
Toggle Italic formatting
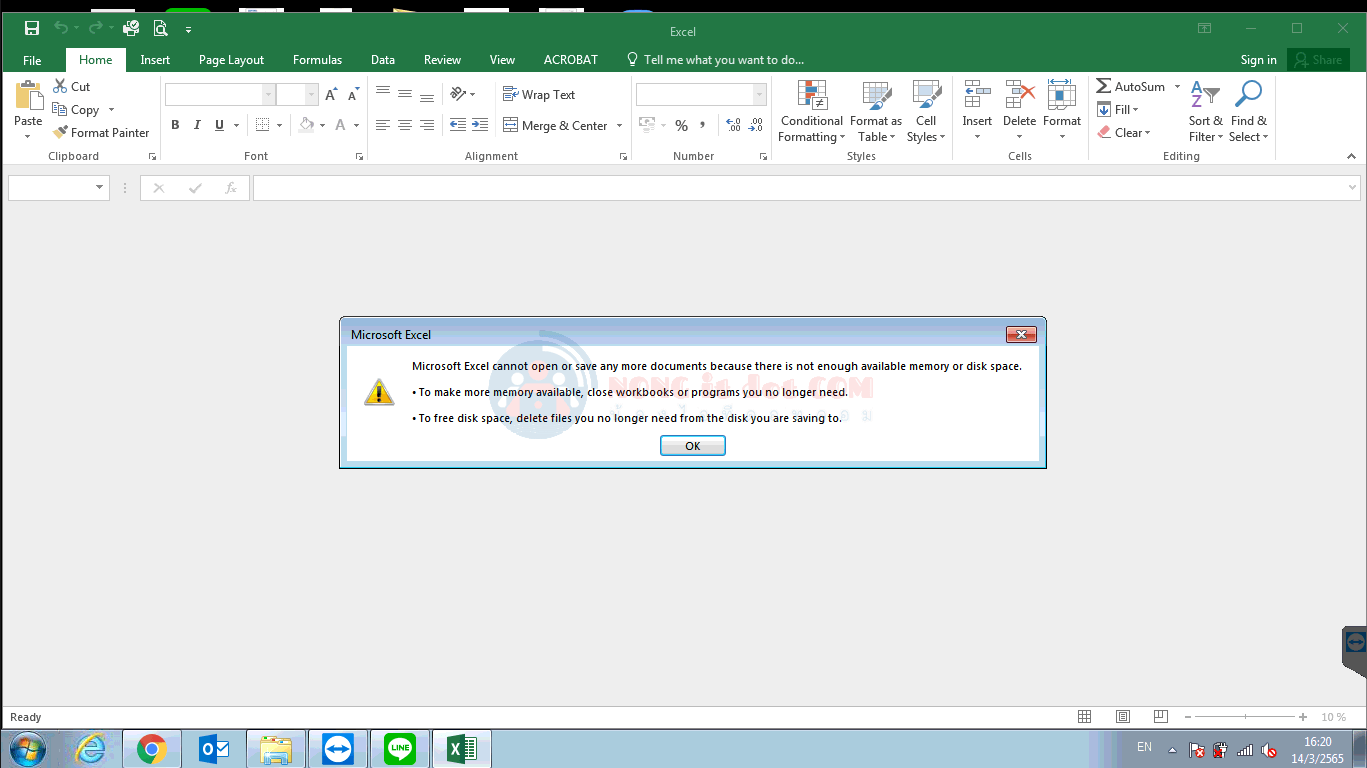196,124
